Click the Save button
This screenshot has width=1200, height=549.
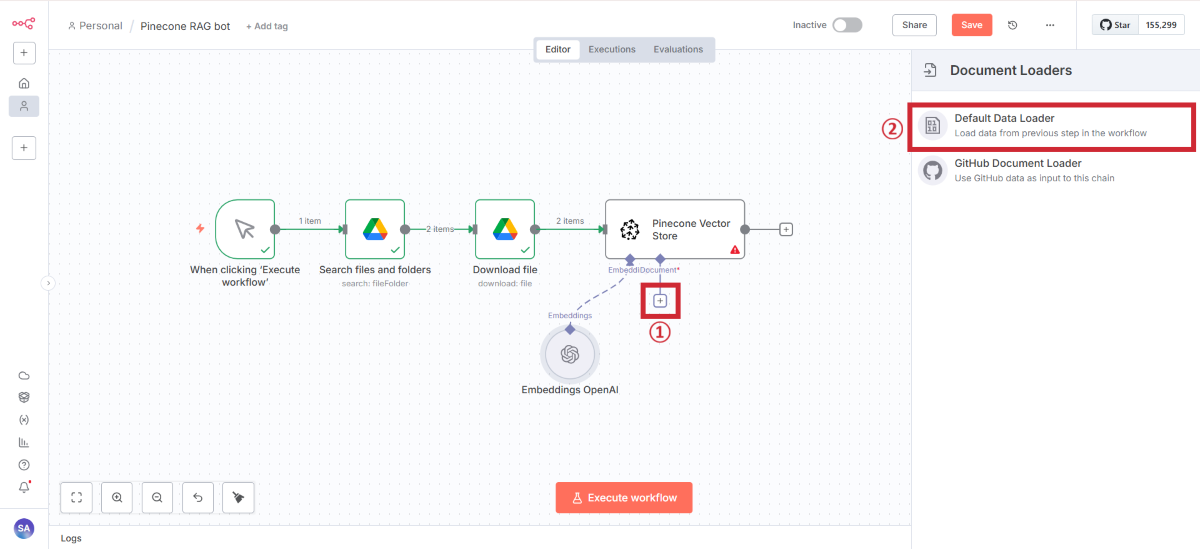point(971,25)
